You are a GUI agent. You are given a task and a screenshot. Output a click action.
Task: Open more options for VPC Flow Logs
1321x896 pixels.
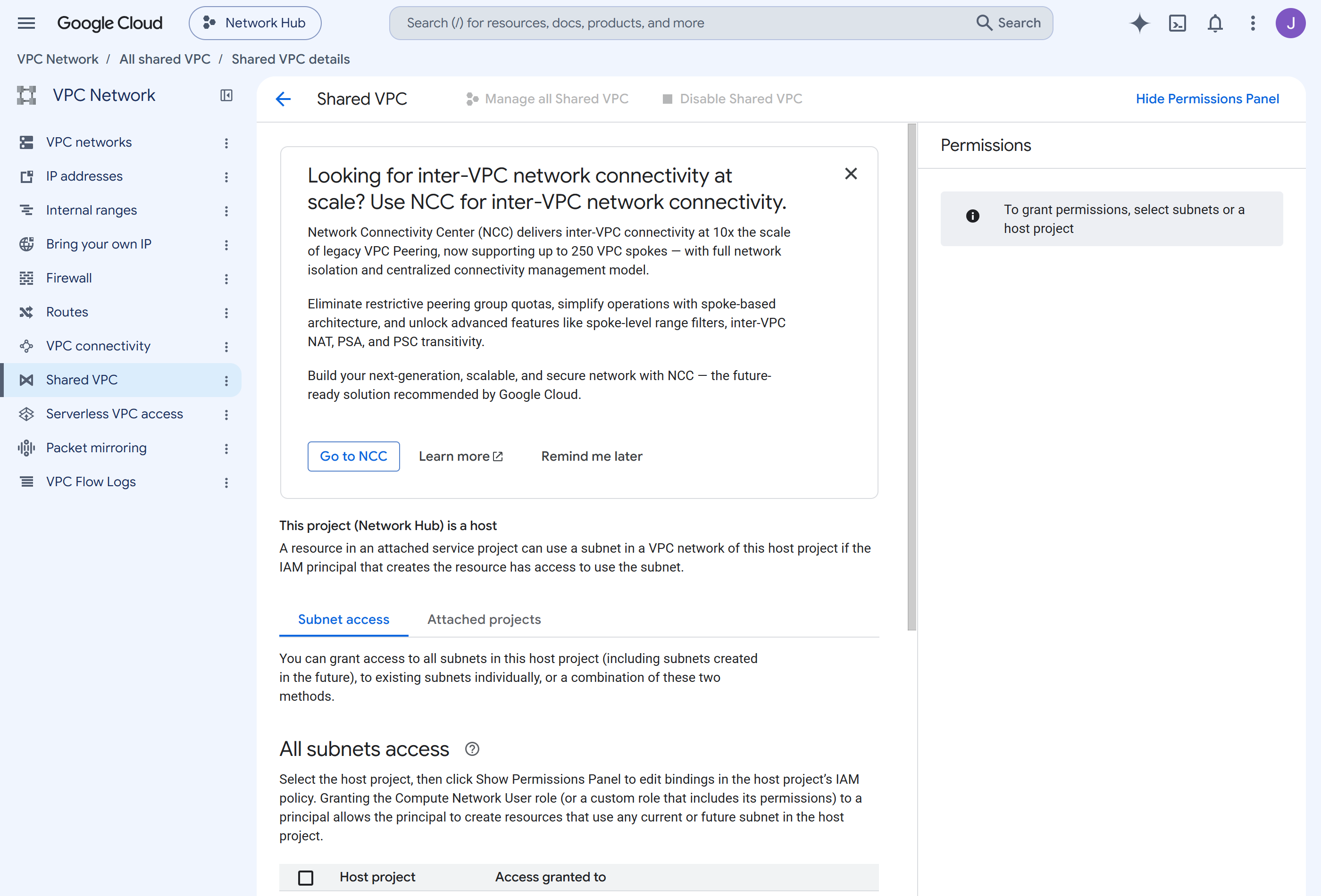226,482
